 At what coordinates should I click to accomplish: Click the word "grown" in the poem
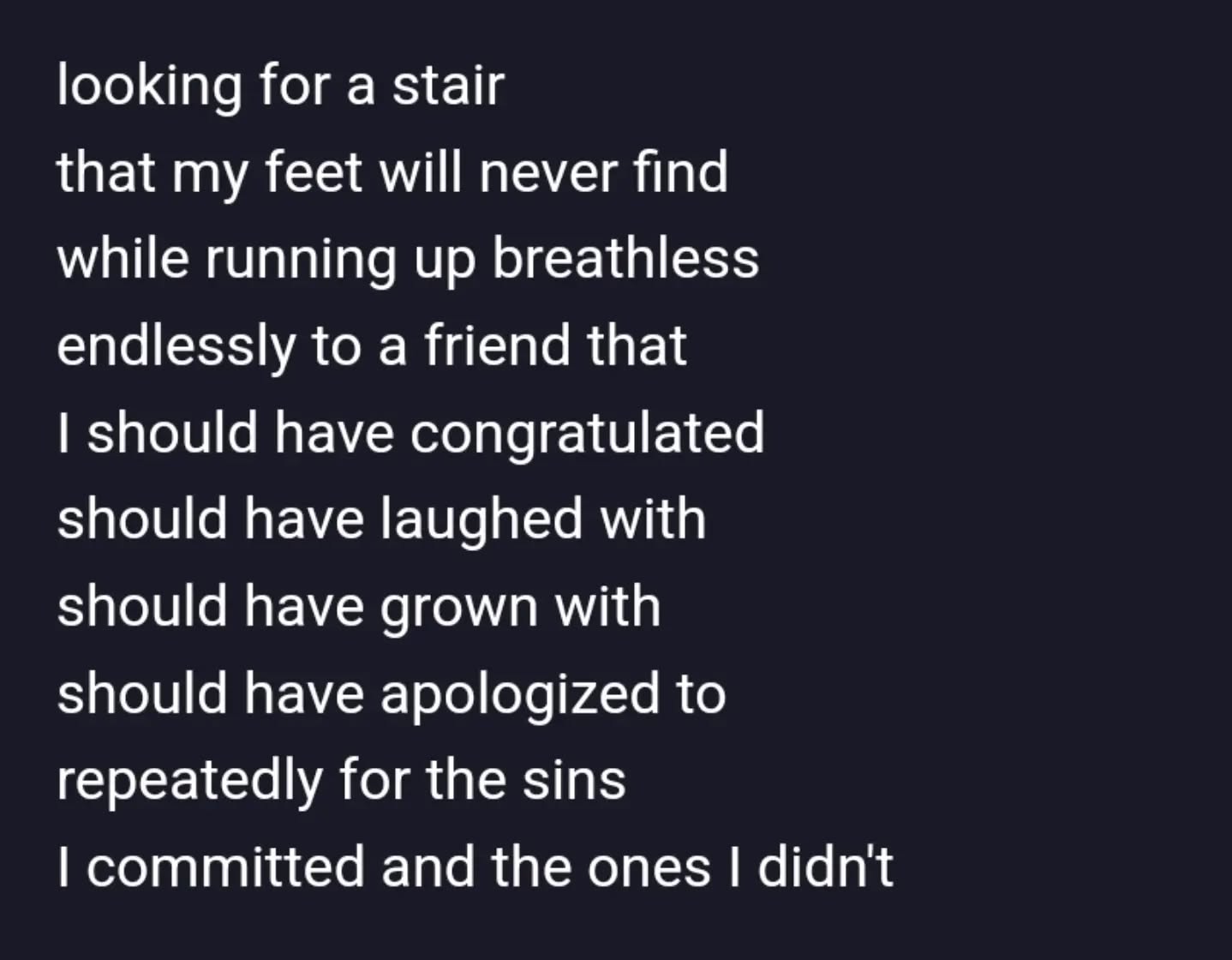(x=459, y=606)
